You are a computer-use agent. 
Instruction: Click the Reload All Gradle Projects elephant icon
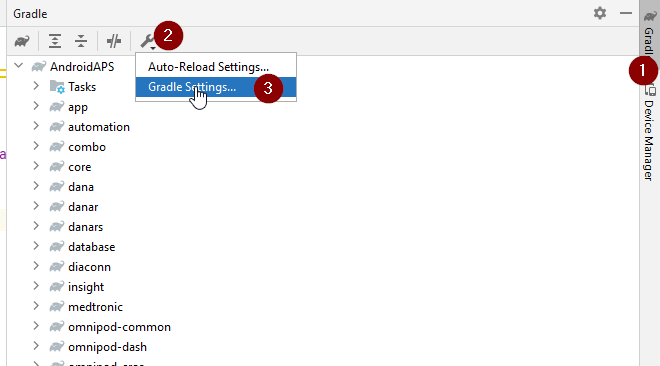22,41
